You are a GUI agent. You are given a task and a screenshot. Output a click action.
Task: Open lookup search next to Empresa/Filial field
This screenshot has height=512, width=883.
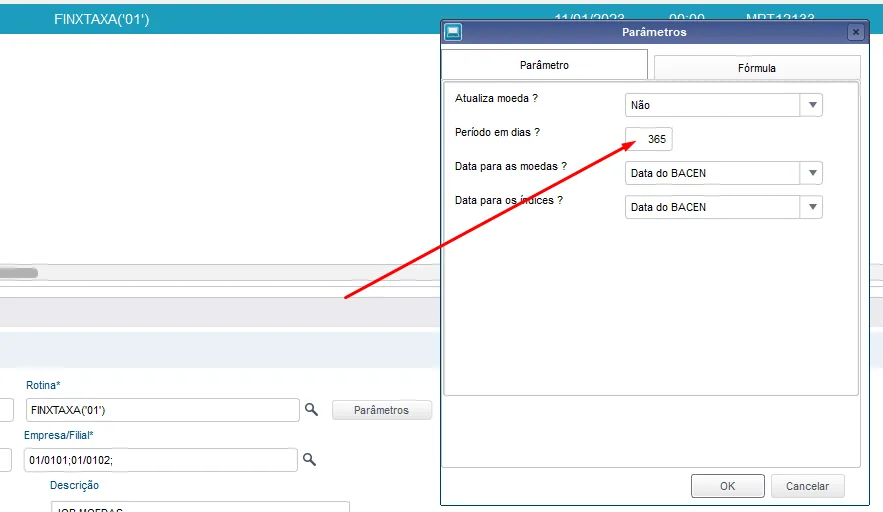309,460
